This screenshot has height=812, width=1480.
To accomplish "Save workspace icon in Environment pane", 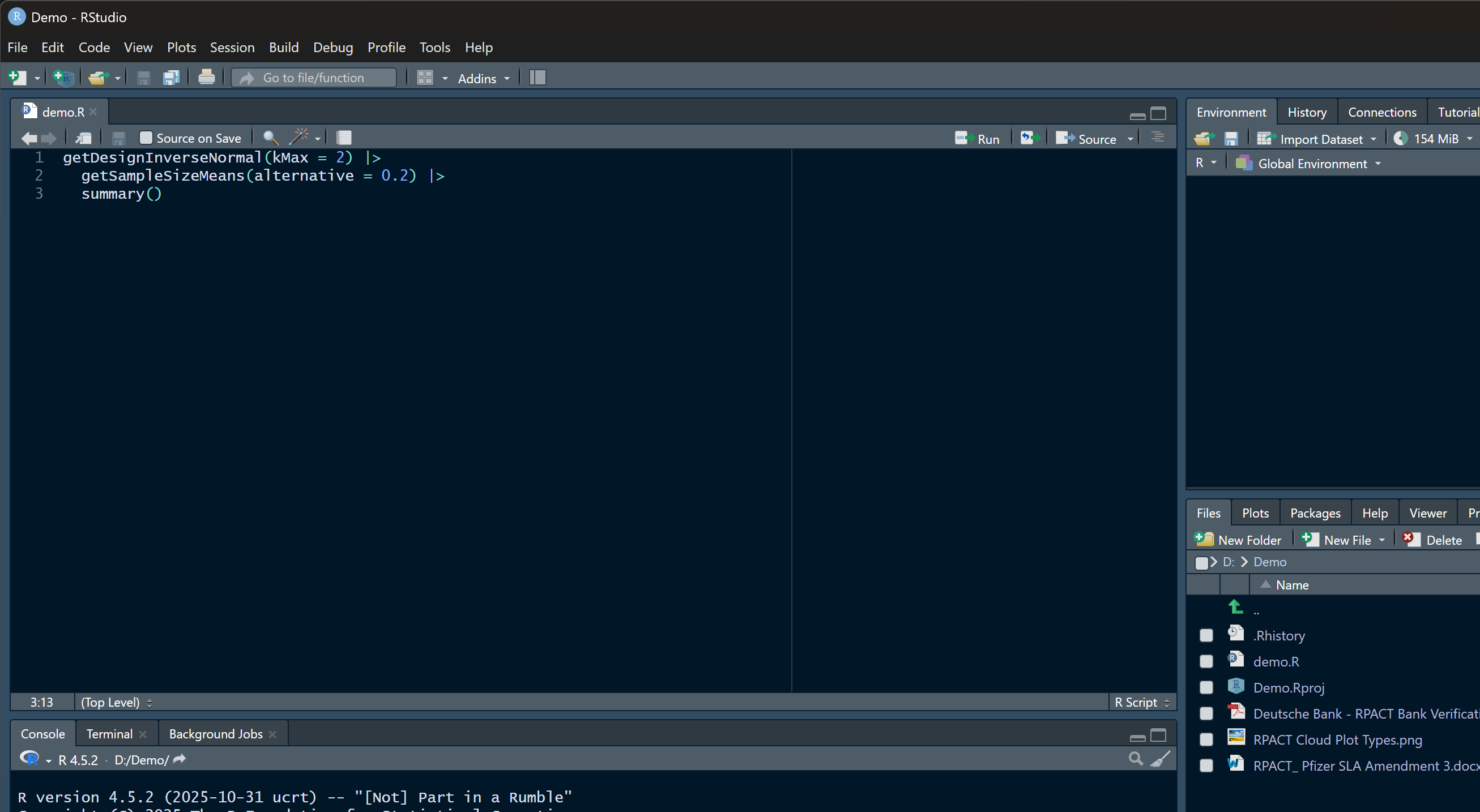I will coord(1231,138).
